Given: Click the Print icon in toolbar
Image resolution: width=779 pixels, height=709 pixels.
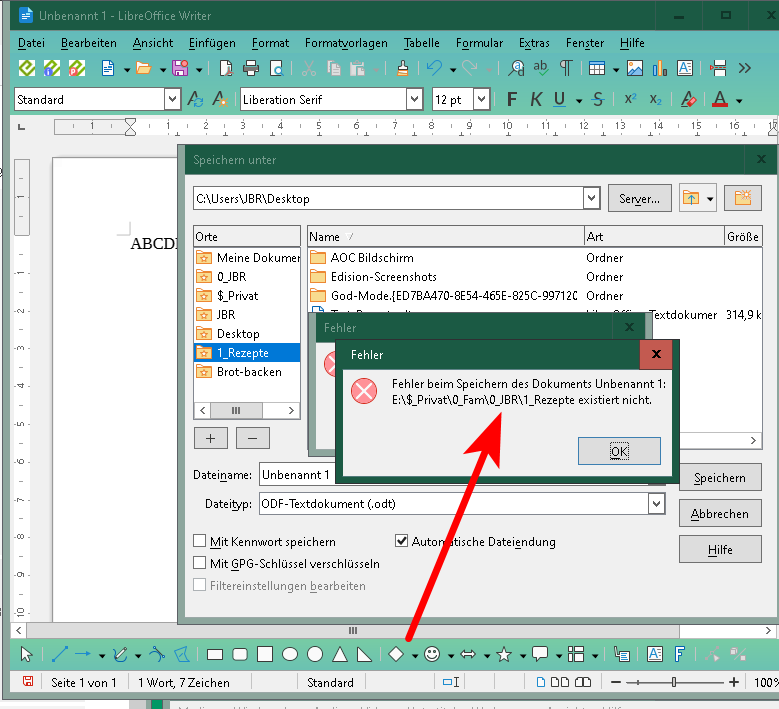Looking at the screenshot, I should 251,68.
